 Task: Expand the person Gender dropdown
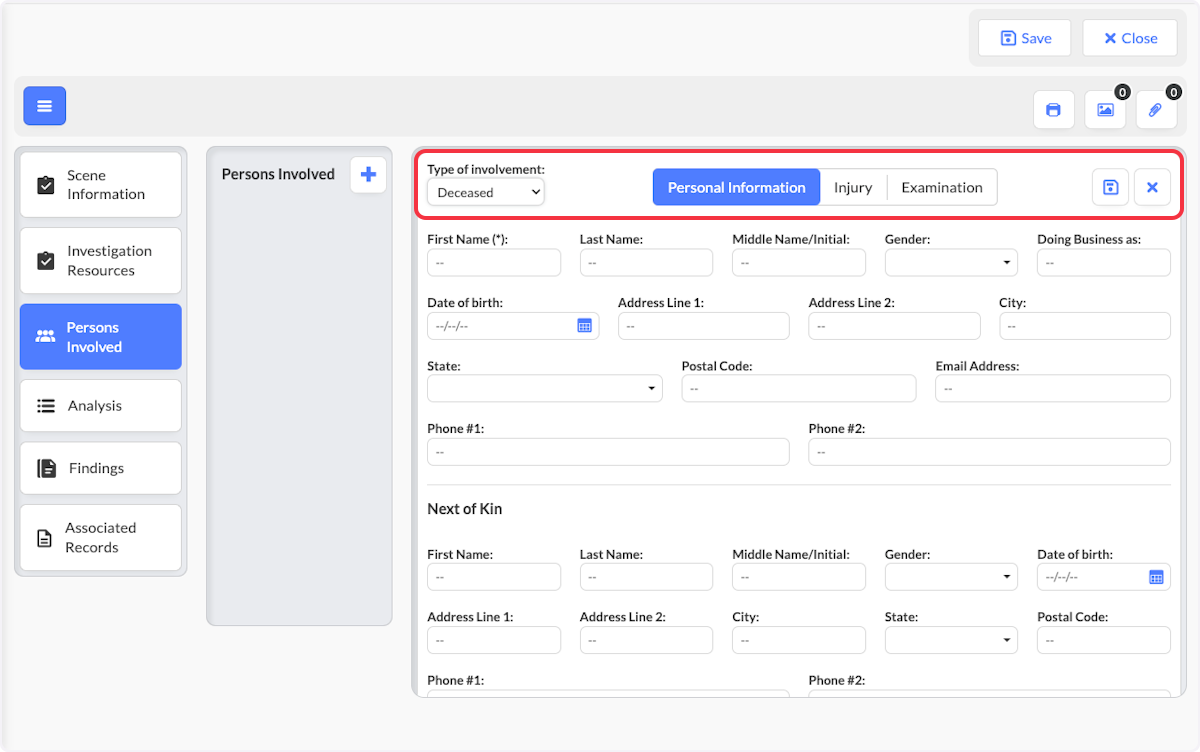[x=951, y=263]
